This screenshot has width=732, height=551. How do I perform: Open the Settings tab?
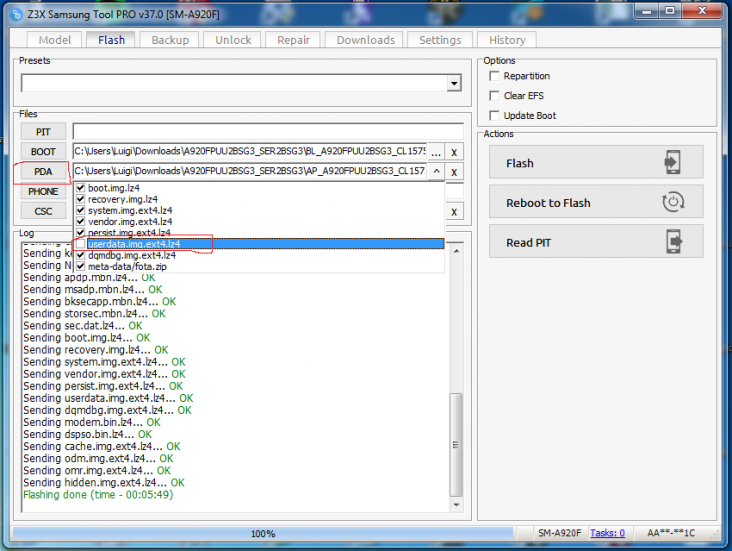click(x=440, y=40)
